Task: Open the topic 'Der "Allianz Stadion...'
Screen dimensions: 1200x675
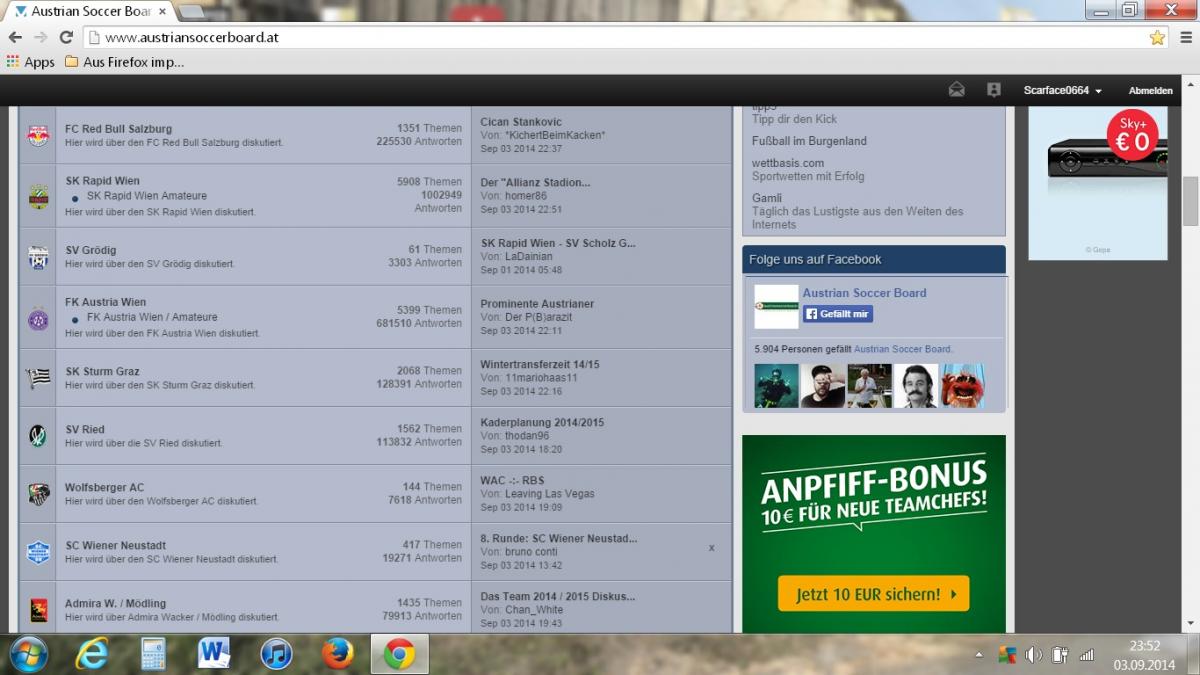Action: click(535, 182)
